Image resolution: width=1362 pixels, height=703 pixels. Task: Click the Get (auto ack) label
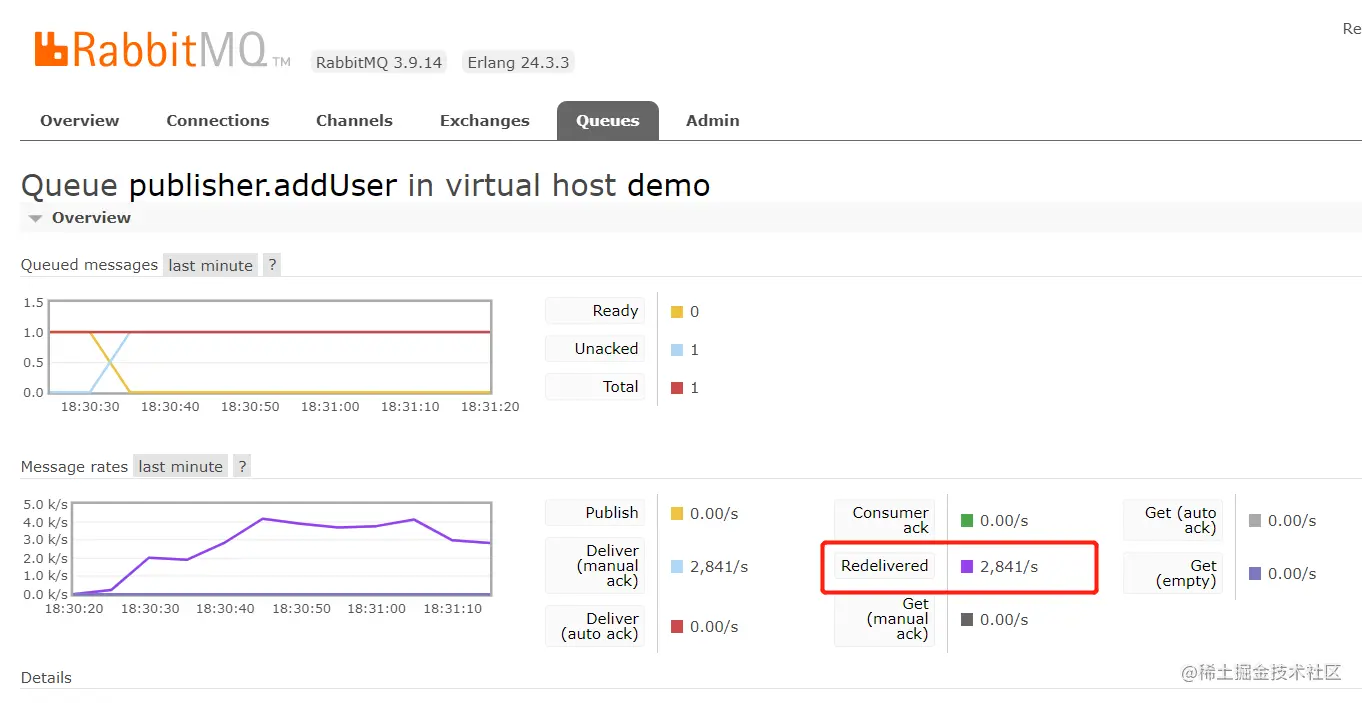pos(1173,520)
